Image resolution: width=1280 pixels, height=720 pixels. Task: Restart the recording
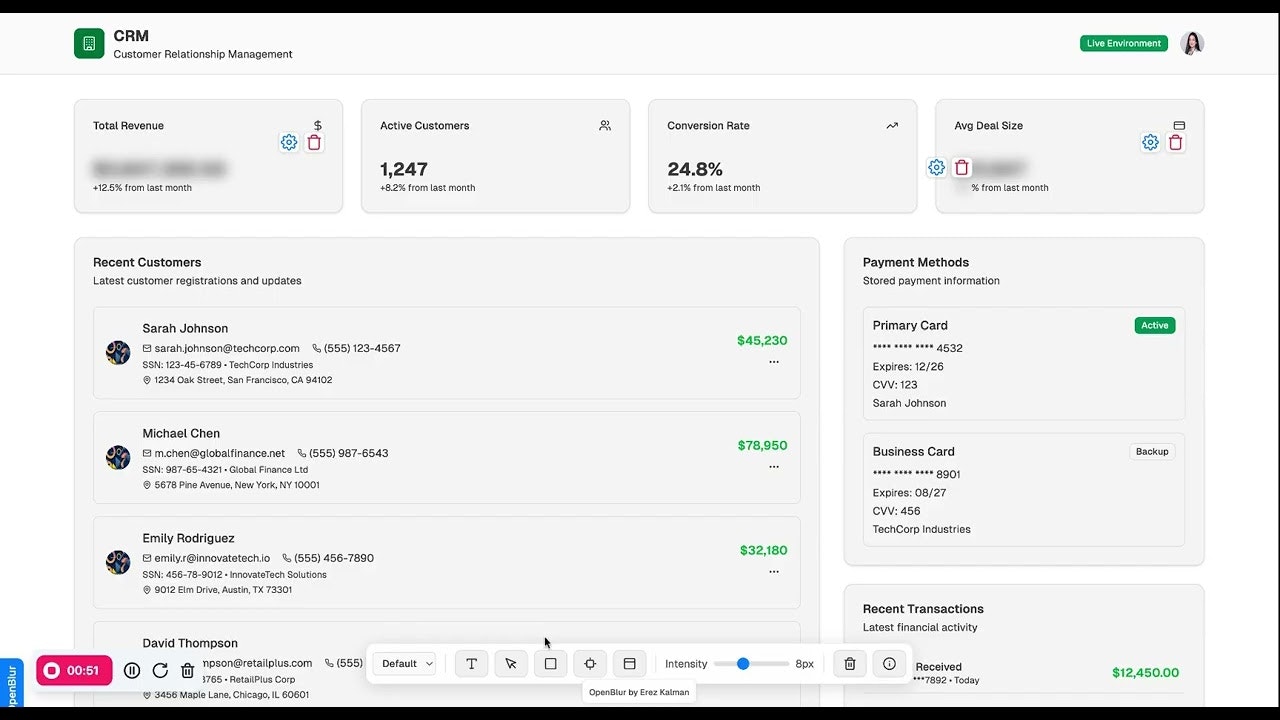click(x=160, y=671)
